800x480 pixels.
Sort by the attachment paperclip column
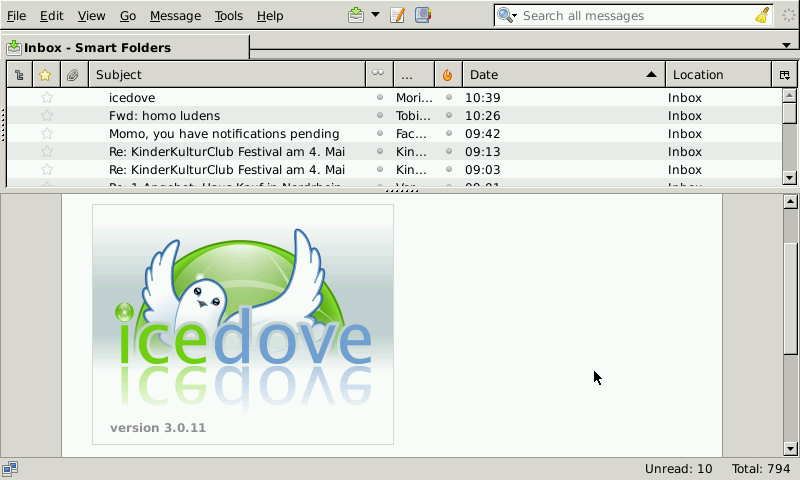tap(72, 75)
